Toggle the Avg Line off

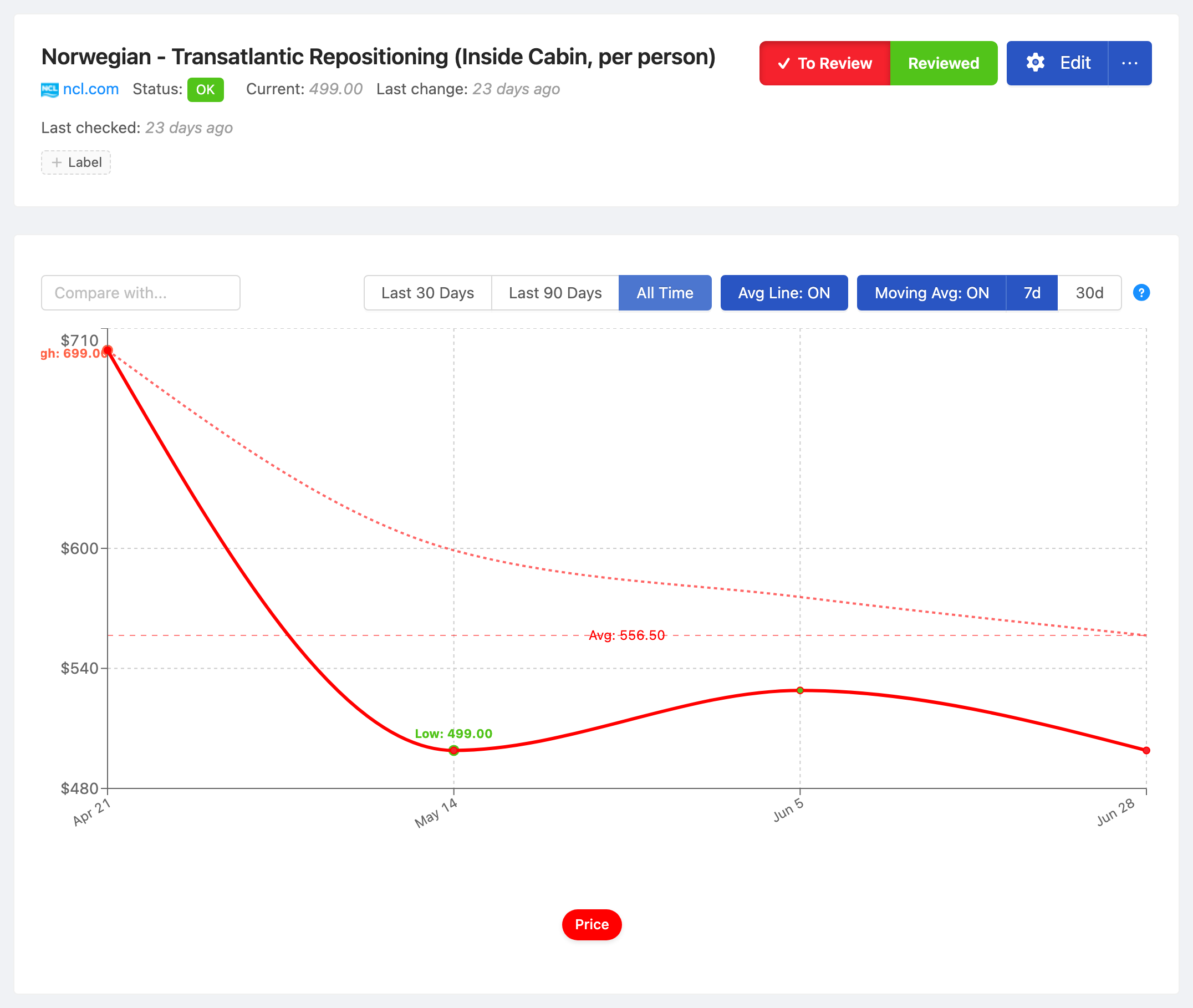click(x=784, y=293)
